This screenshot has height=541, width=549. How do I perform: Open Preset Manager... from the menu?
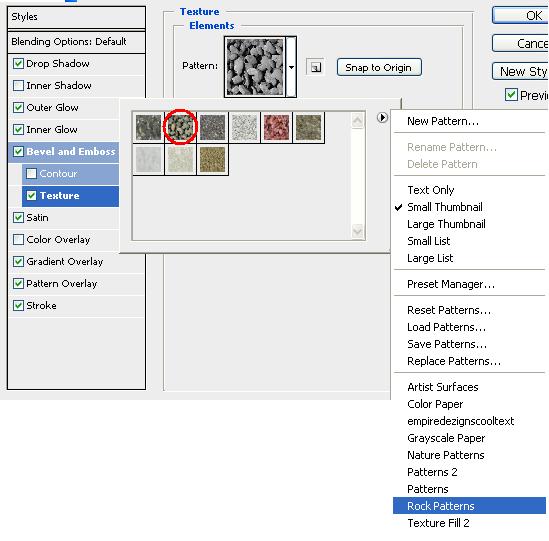[x=451, y=284]
